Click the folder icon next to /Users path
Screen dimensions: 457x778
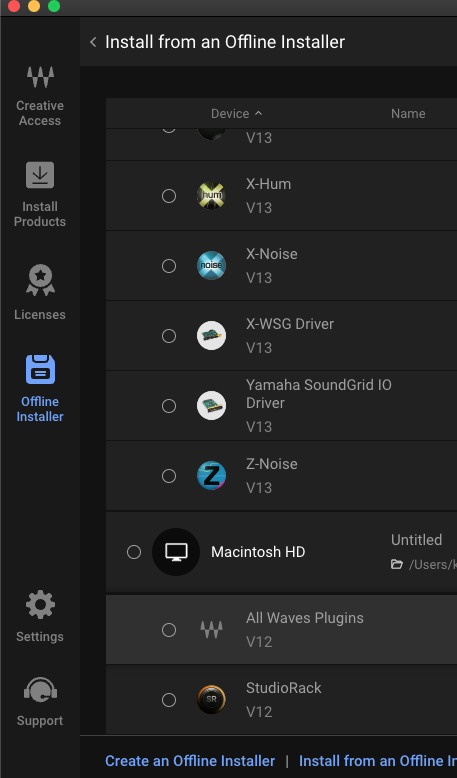pyautogui.click(x=396, y=564)
